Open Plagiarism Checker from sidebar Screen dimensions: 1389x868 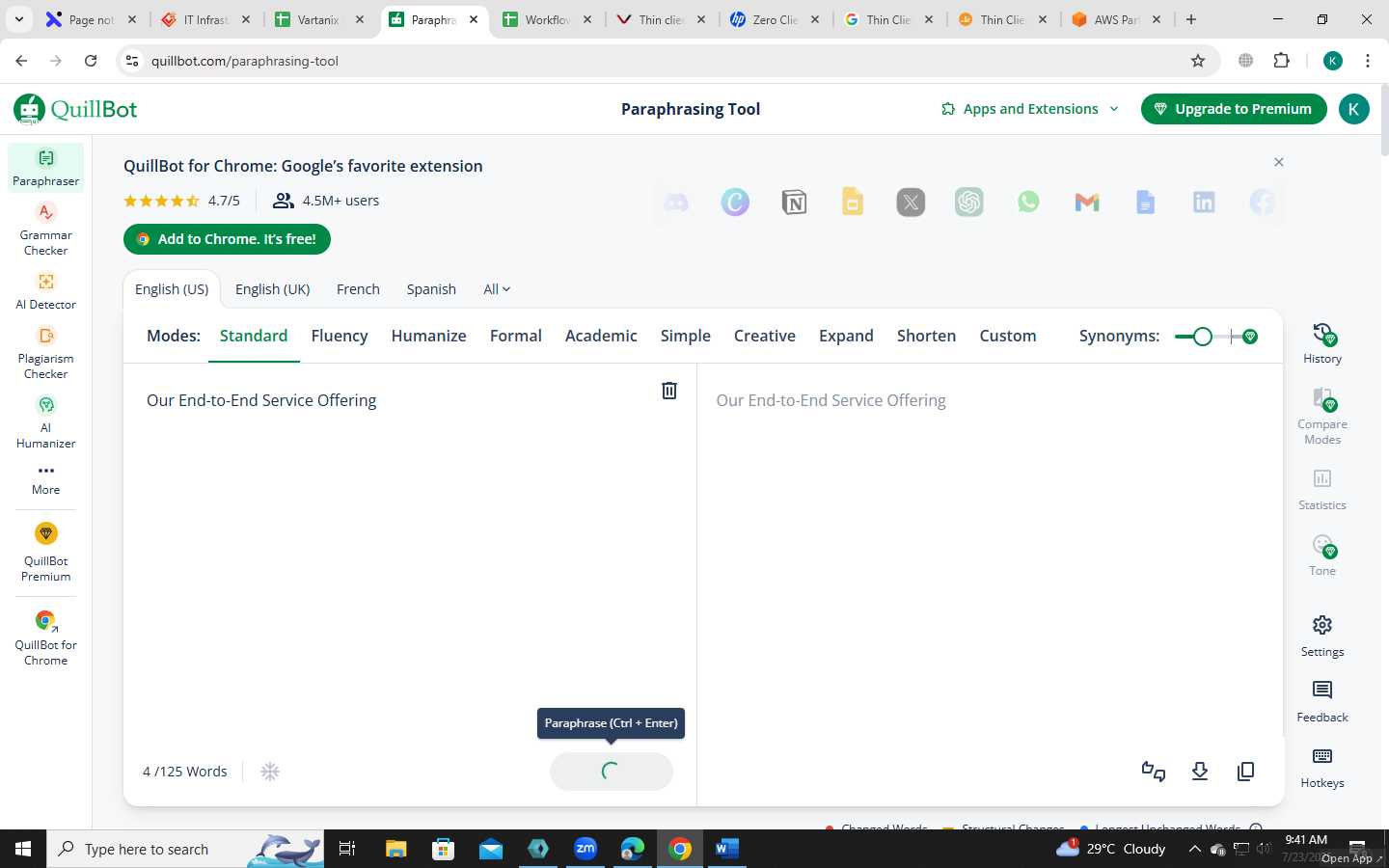(x=45, y=352)
